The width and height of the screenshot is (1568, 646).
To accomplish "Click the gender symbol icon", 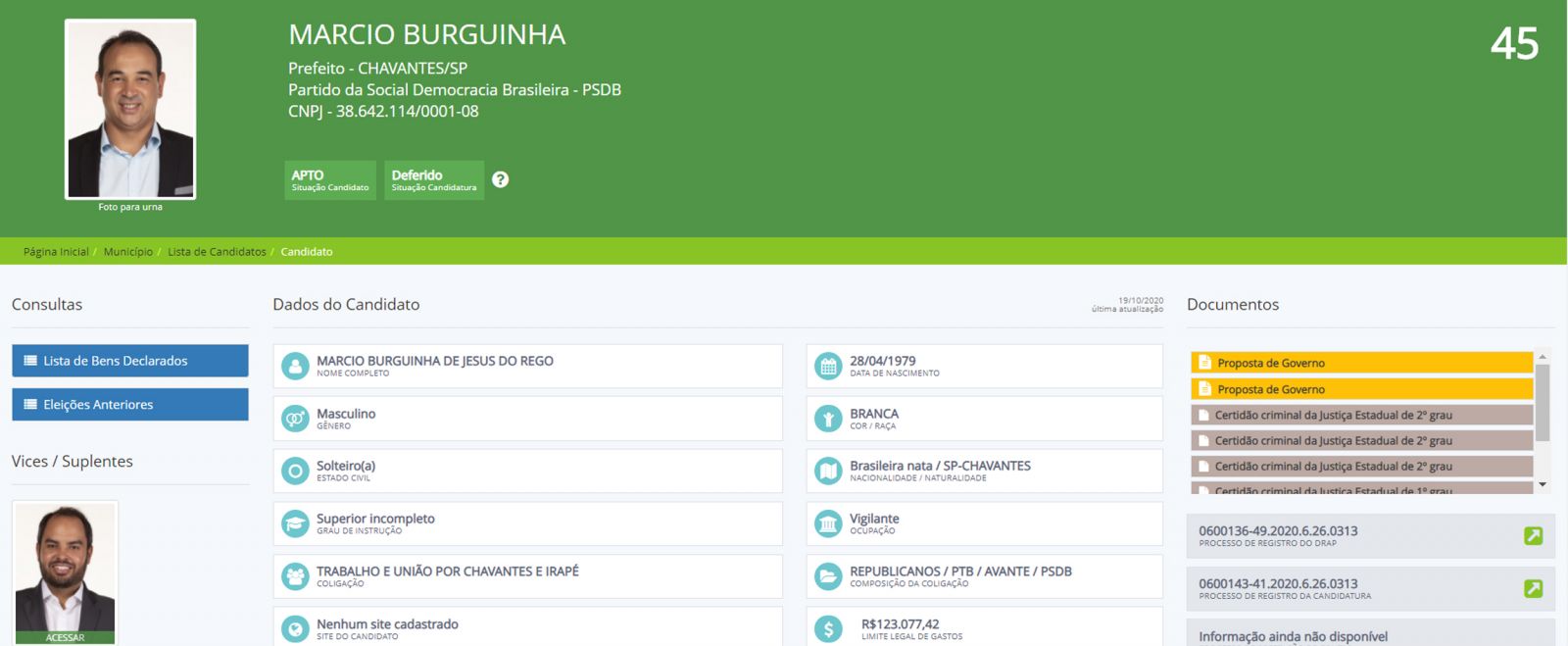I will click(x=295, y=419).
